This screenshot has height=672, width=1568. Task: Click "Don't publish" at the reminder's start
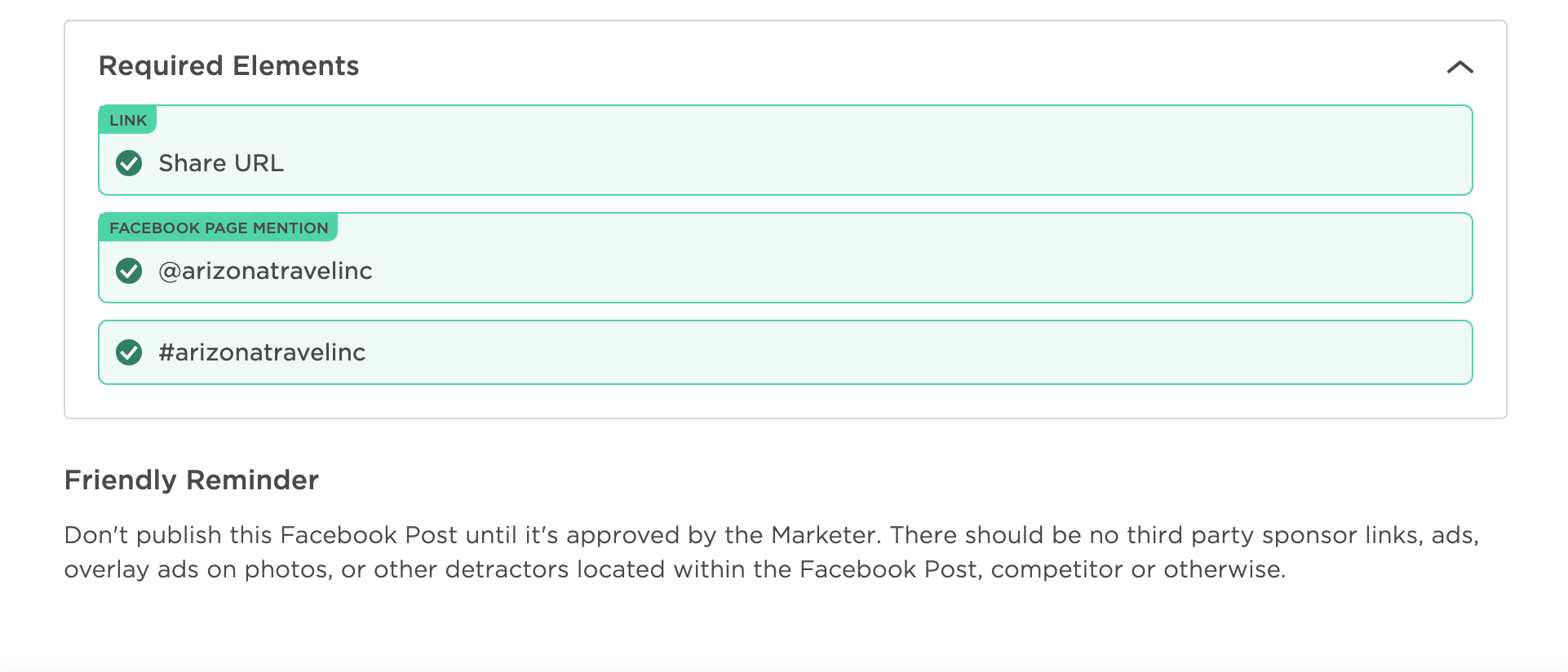pos(143,535)
